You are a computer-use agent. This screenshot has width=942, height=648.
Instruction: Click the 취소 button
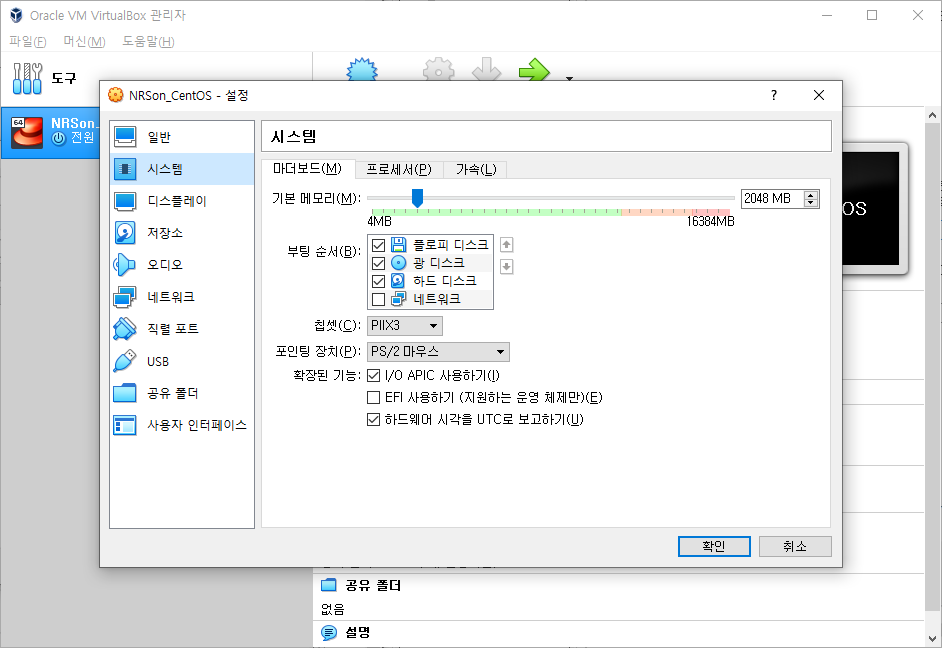(x=795, y=547)
